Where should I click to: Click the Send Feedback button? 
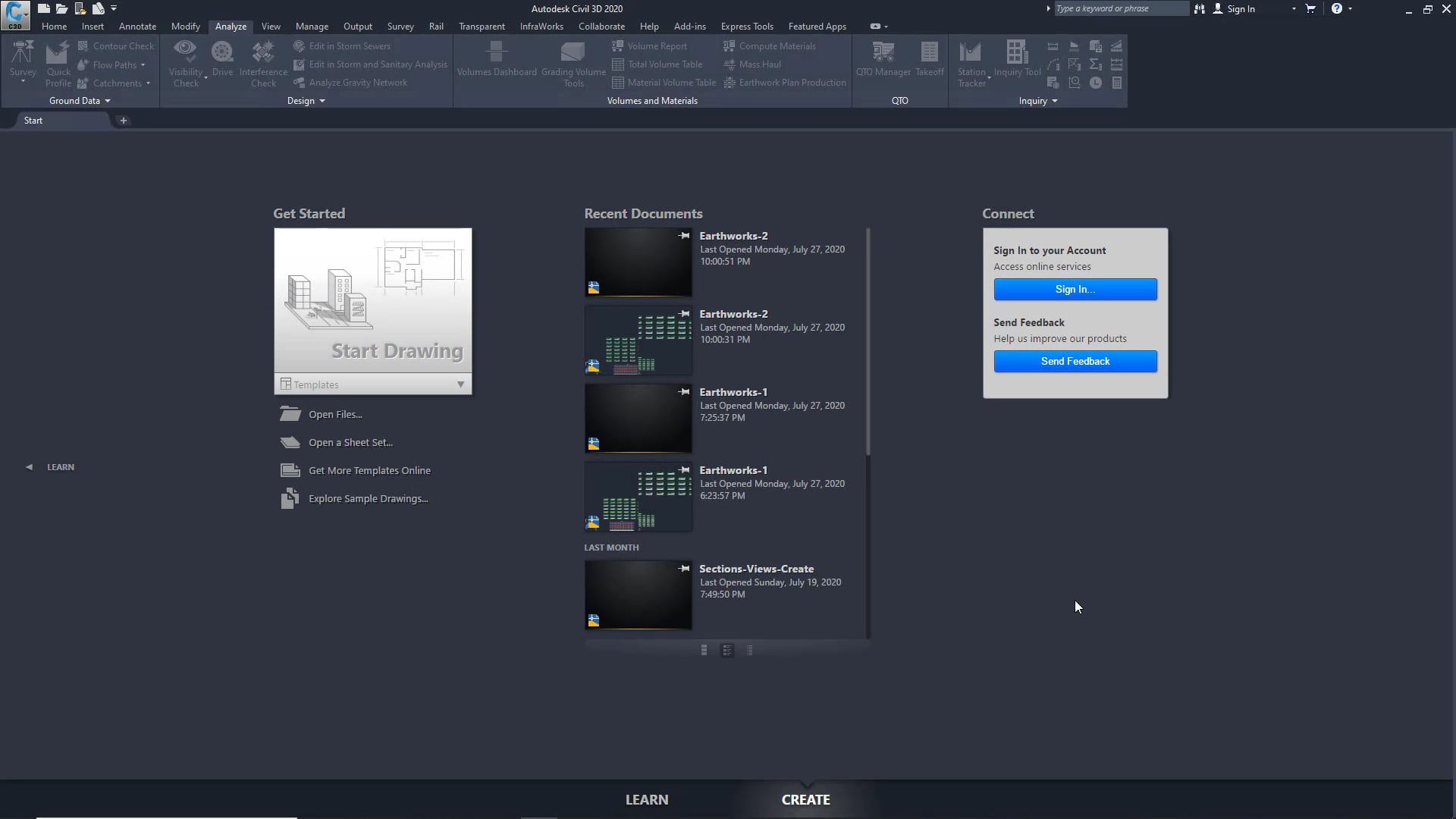tap(1075, 361)
